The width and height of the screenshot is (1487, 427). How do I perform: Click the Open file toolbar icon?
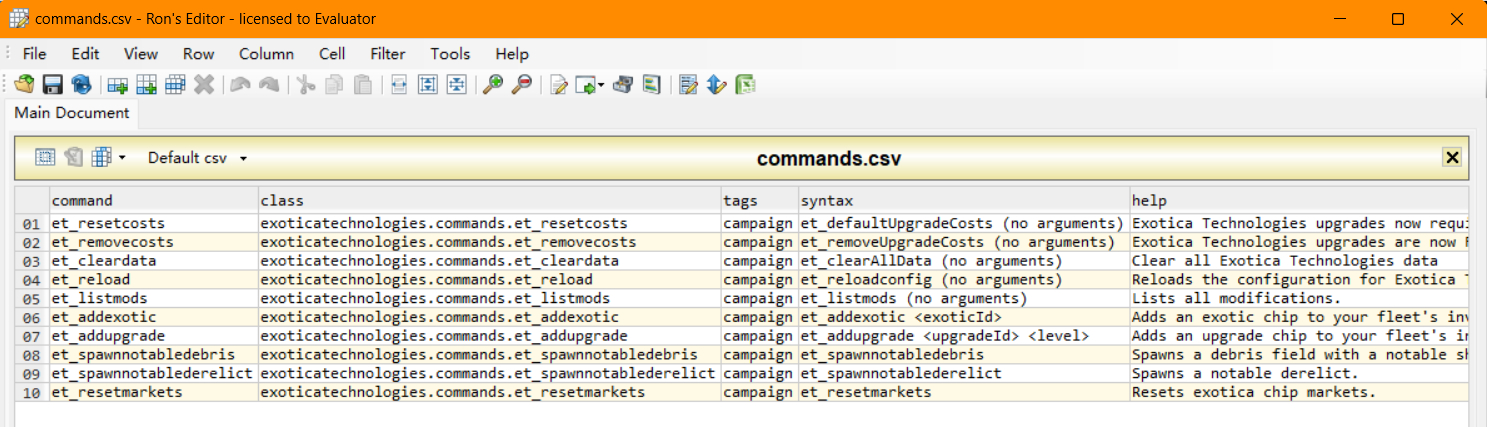coord(24,85)
